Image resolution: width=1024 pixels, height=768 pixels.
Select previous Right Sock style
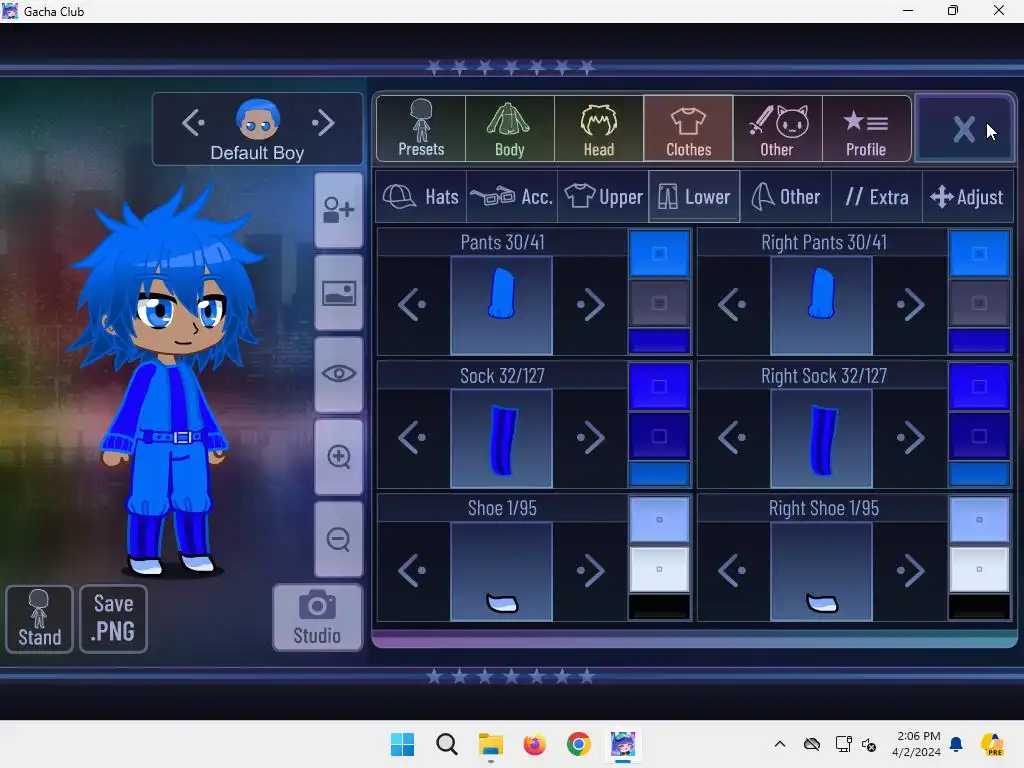click(x=732, y=438)
